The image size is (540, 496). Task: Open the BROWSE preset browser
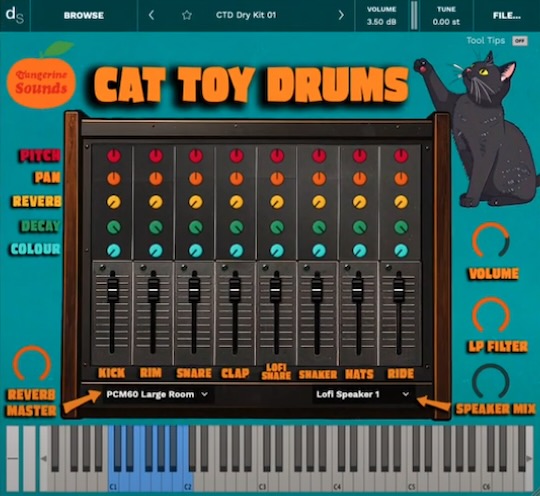[x=84, y=16]
